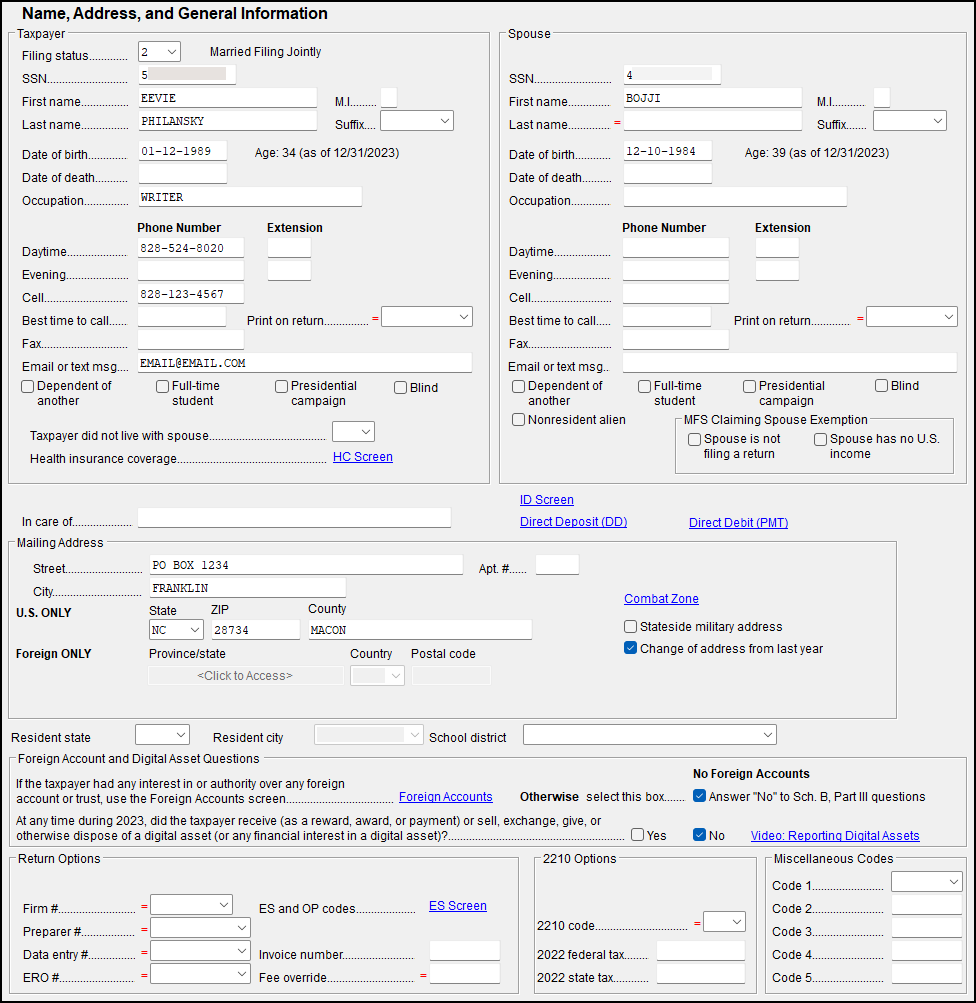Check spouse Blind checkbox
This screenshot has height=1003, width=976.
(881, 386)
